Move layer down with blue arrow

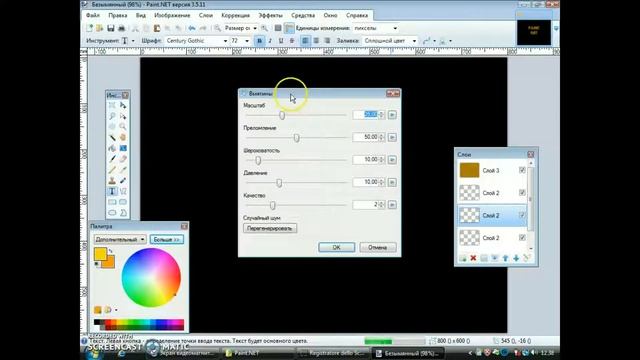[516, 258]
